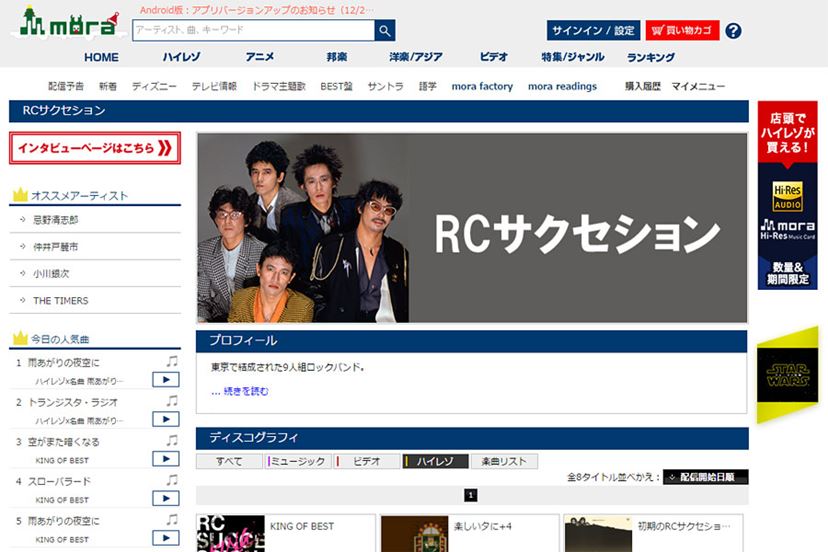Select the ミュージック discography tab
Screen dimensions: 828x552
pyautogui.click(x=298, y=461)
